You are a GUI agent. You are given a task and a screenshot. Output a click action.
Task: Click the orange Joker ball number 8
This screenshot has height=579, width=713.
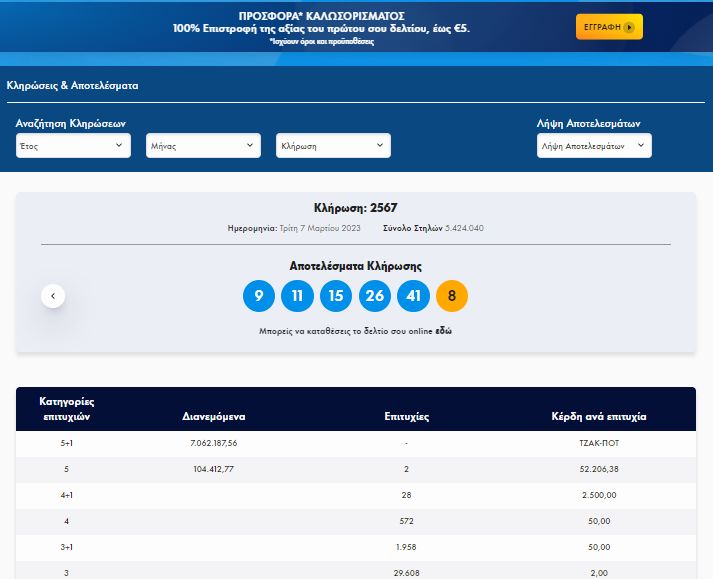point(452,296)
